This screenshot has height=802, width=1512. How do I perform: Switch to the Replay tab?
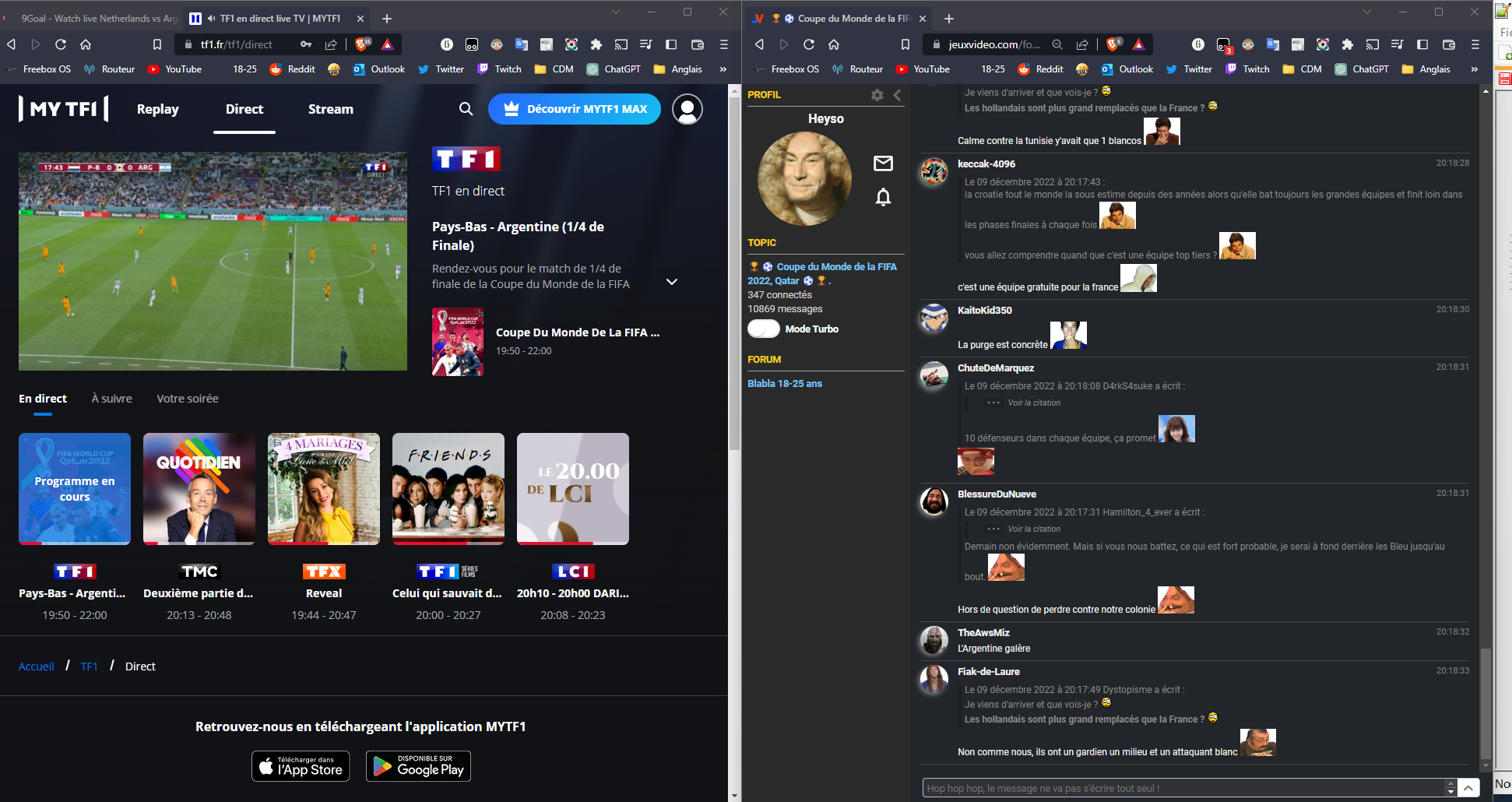pyautogui.click(x=158, y=109)
